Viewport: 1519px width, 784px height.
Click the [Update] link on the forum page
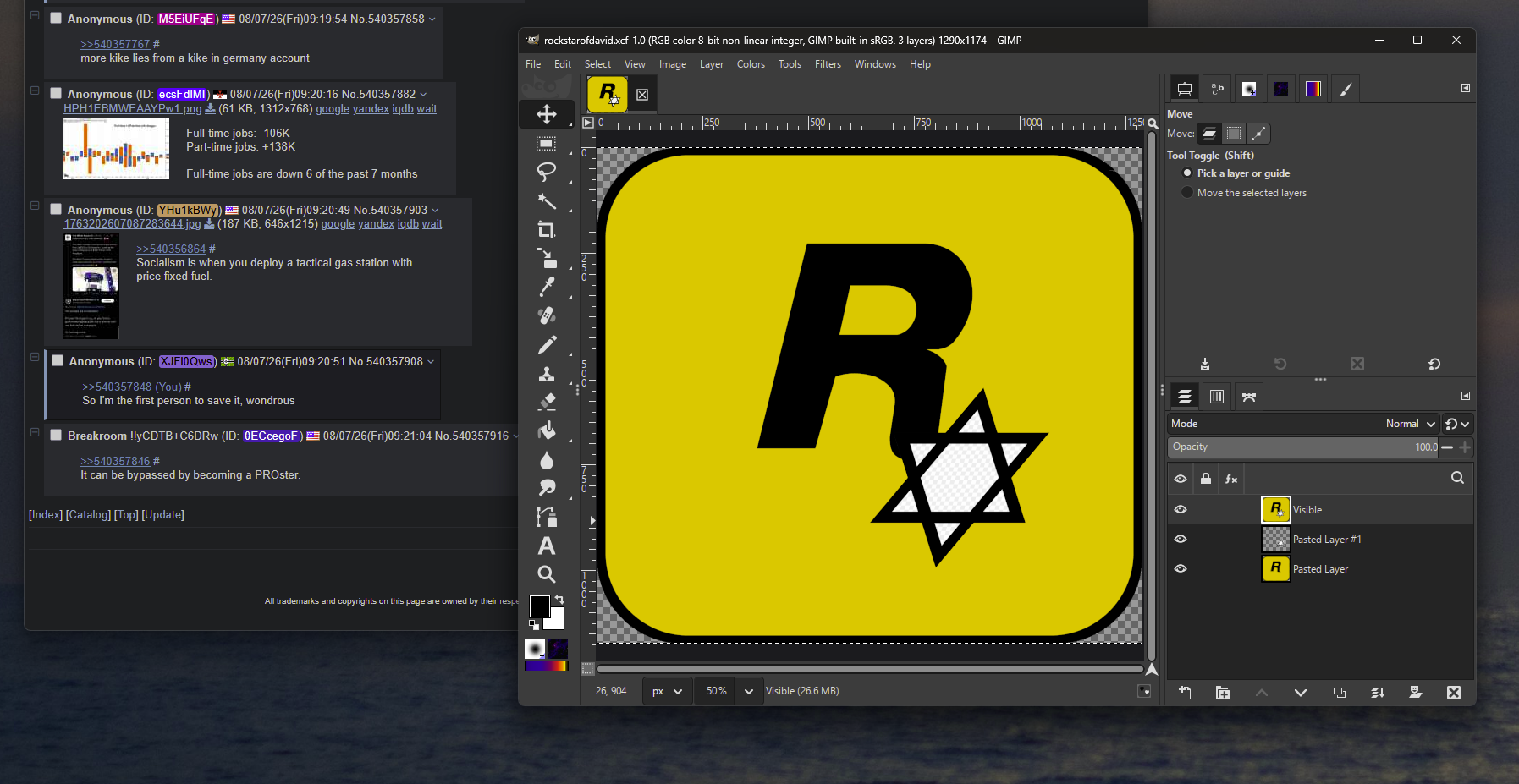coord(162,514)
